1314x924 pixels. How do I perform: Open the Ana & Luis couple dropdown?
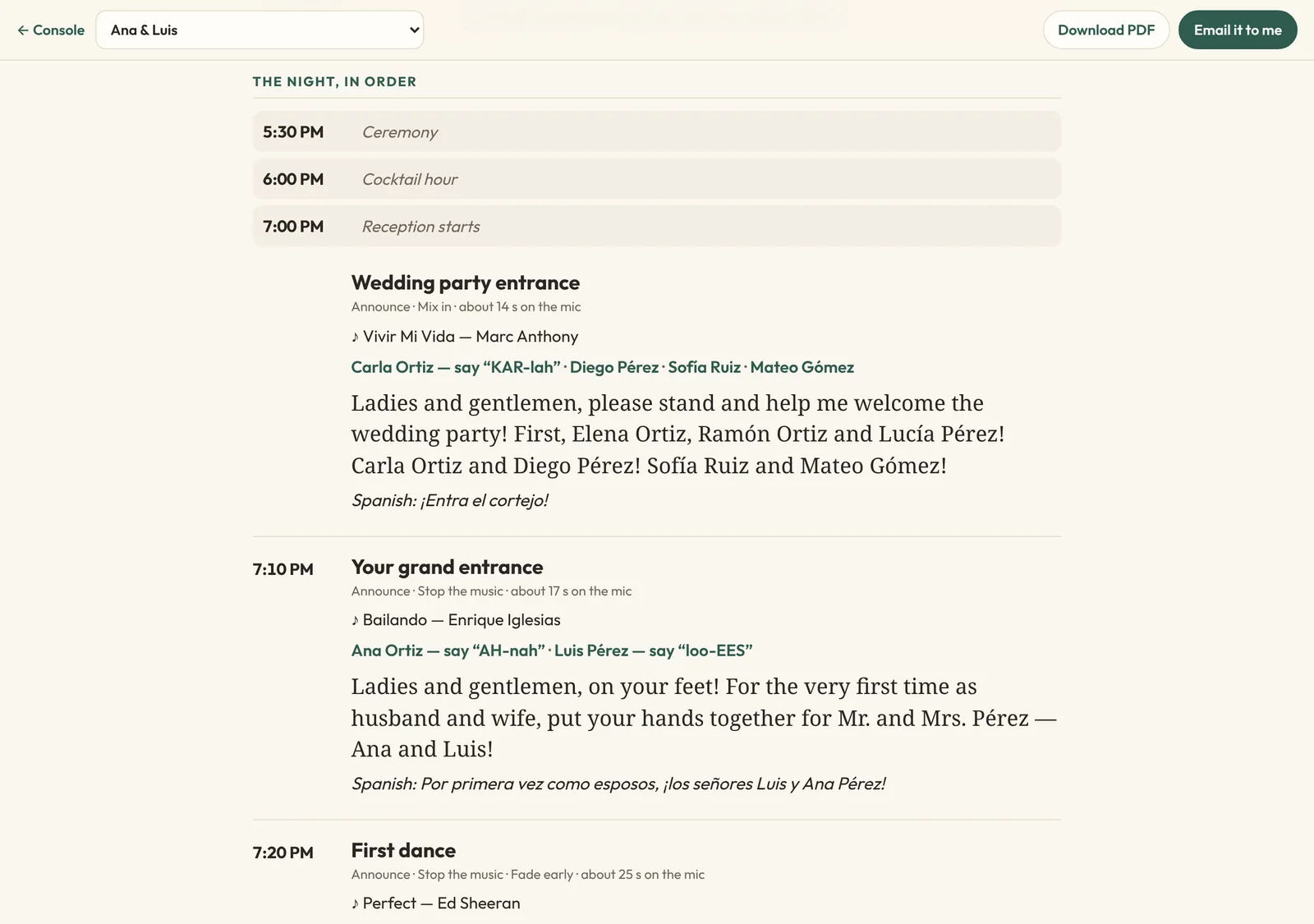pyautogui.click(x=260, y=30)
